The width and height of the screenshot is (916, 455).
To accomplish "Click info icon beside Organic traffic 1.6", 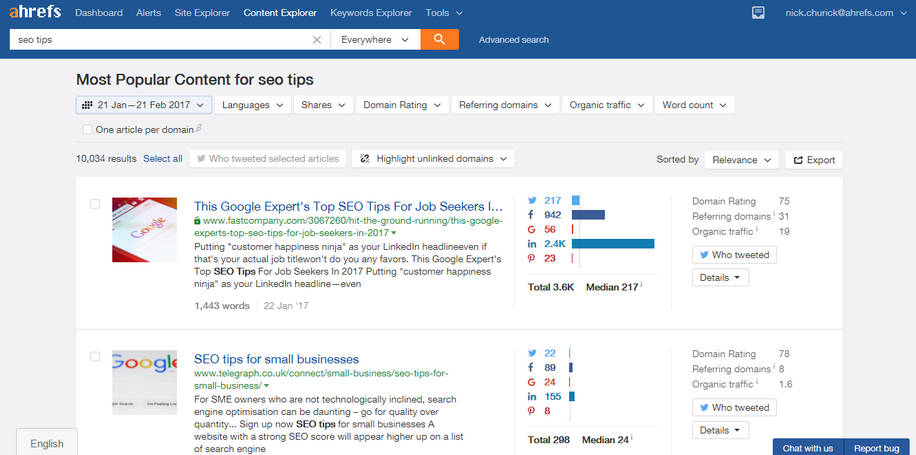I will pyautogui.click(x=757, y=382).
